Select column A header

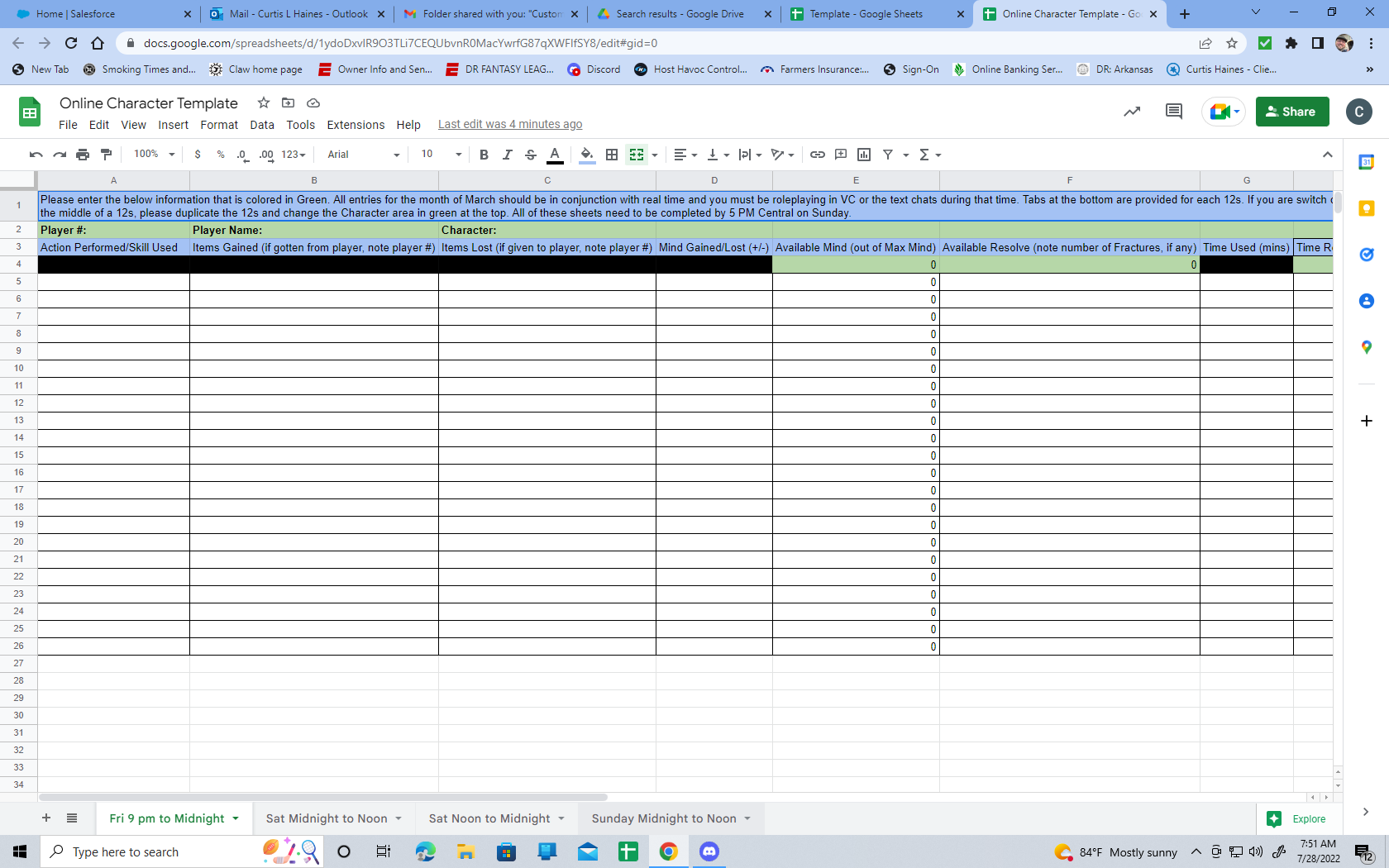point(113,180)
